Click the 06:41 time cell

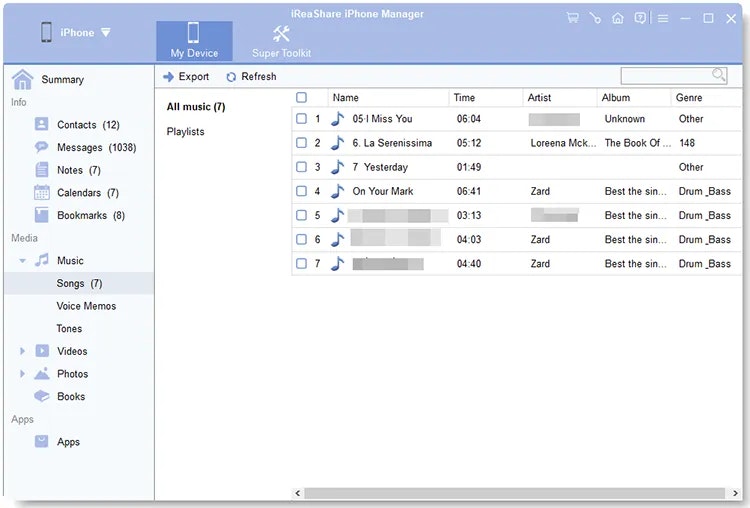coord(469,191)
